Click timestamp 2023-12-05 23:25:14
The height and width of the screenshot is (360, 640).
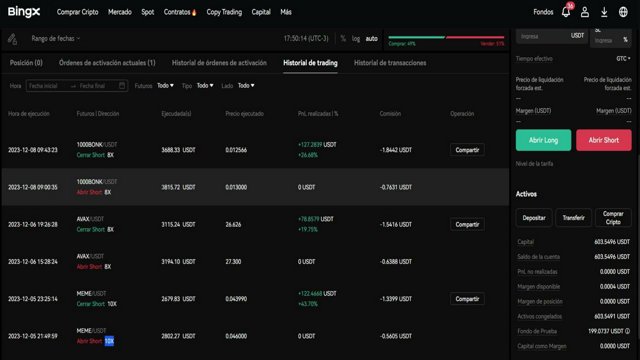pyautogui.click(x=33, y=299)
